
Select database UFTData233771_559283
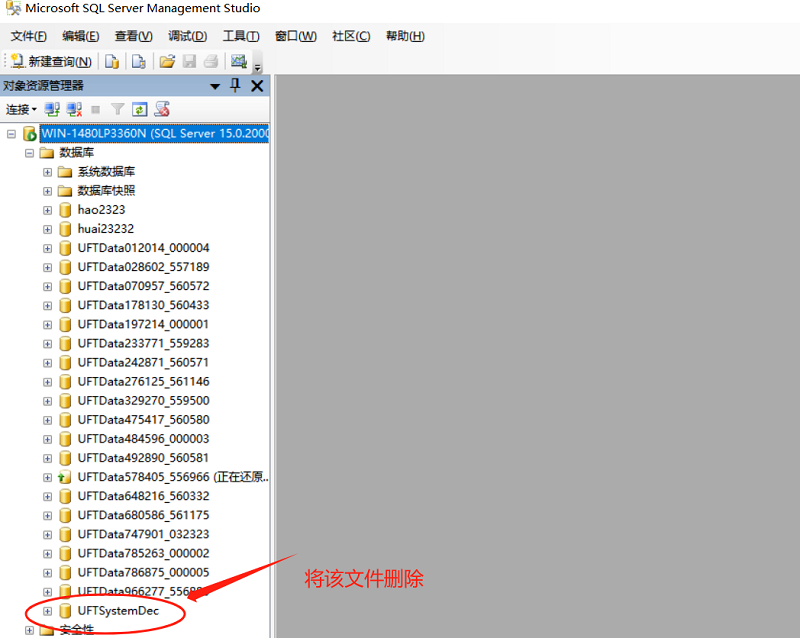click(x=143, y=343)
